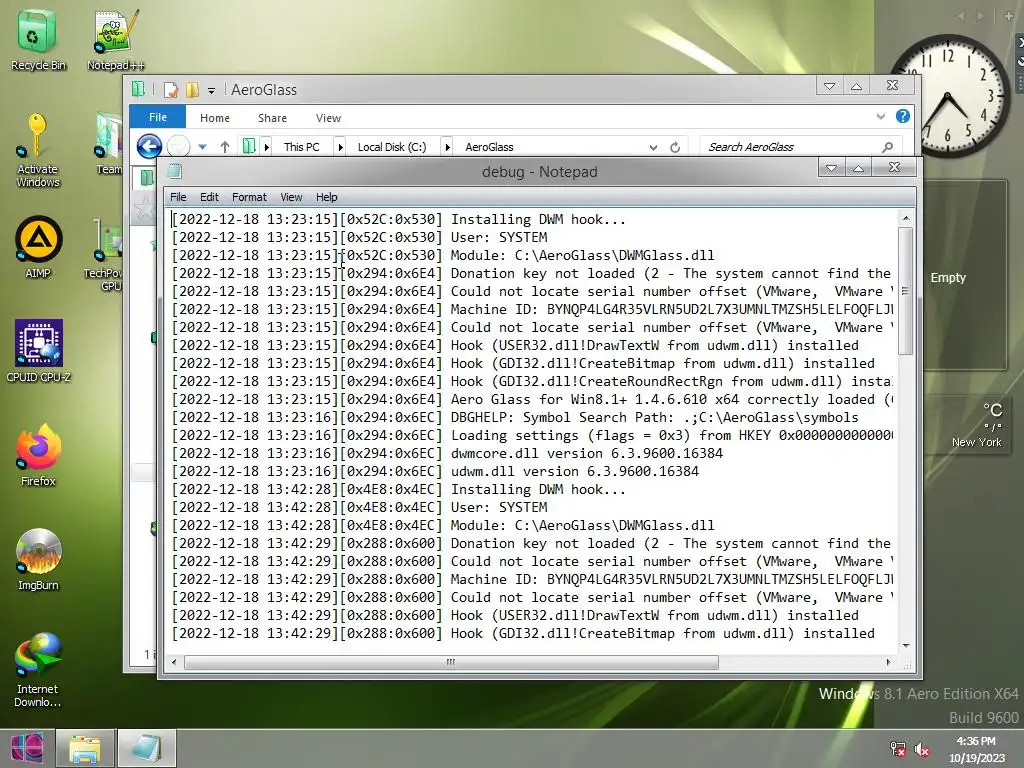Open ImgBurn desktop icon

point(38,560)
